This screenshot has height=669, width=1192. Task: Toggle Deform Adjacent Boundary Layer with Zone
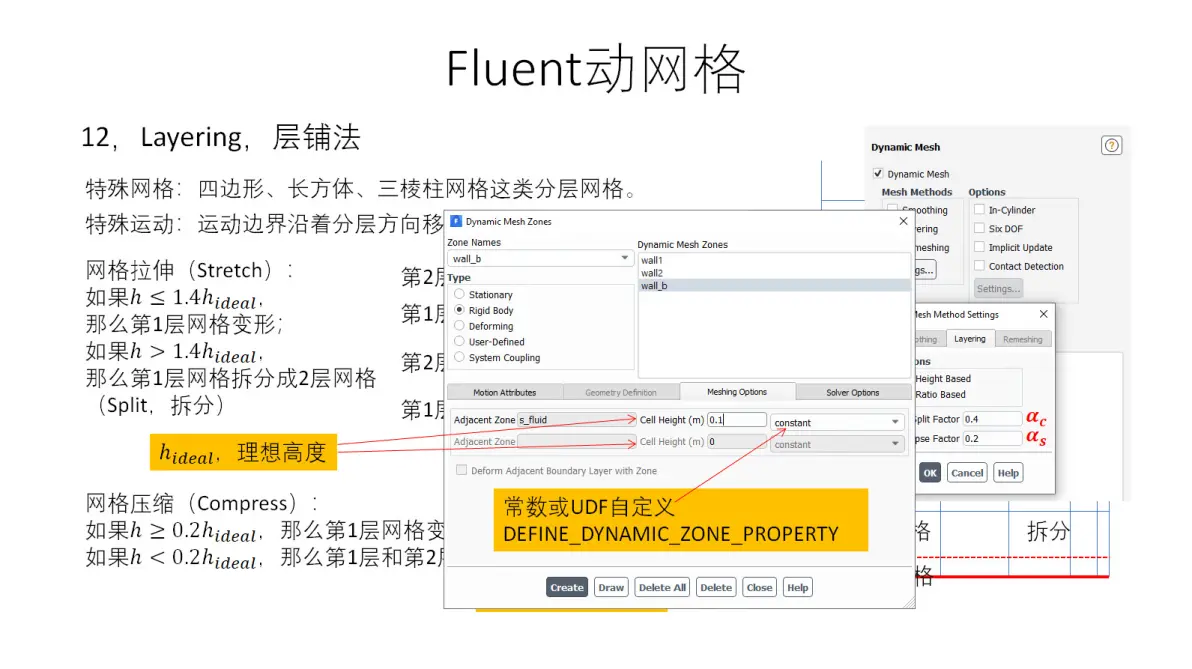(x=461, y=471)
